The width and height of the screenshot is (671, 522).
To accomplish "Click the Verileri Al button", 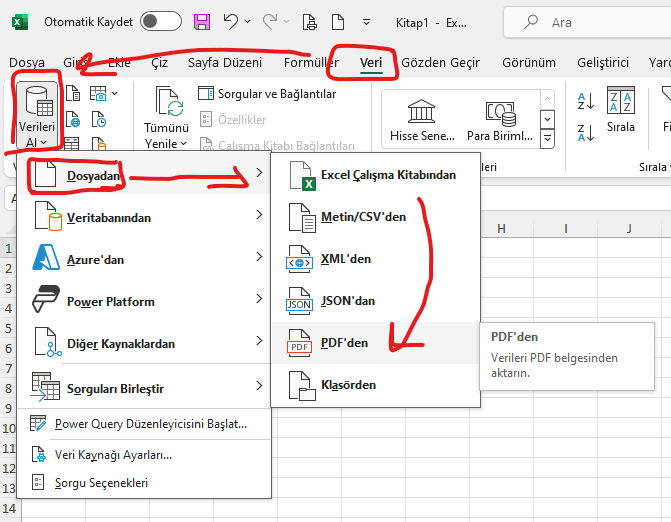I will click(37, 116).
